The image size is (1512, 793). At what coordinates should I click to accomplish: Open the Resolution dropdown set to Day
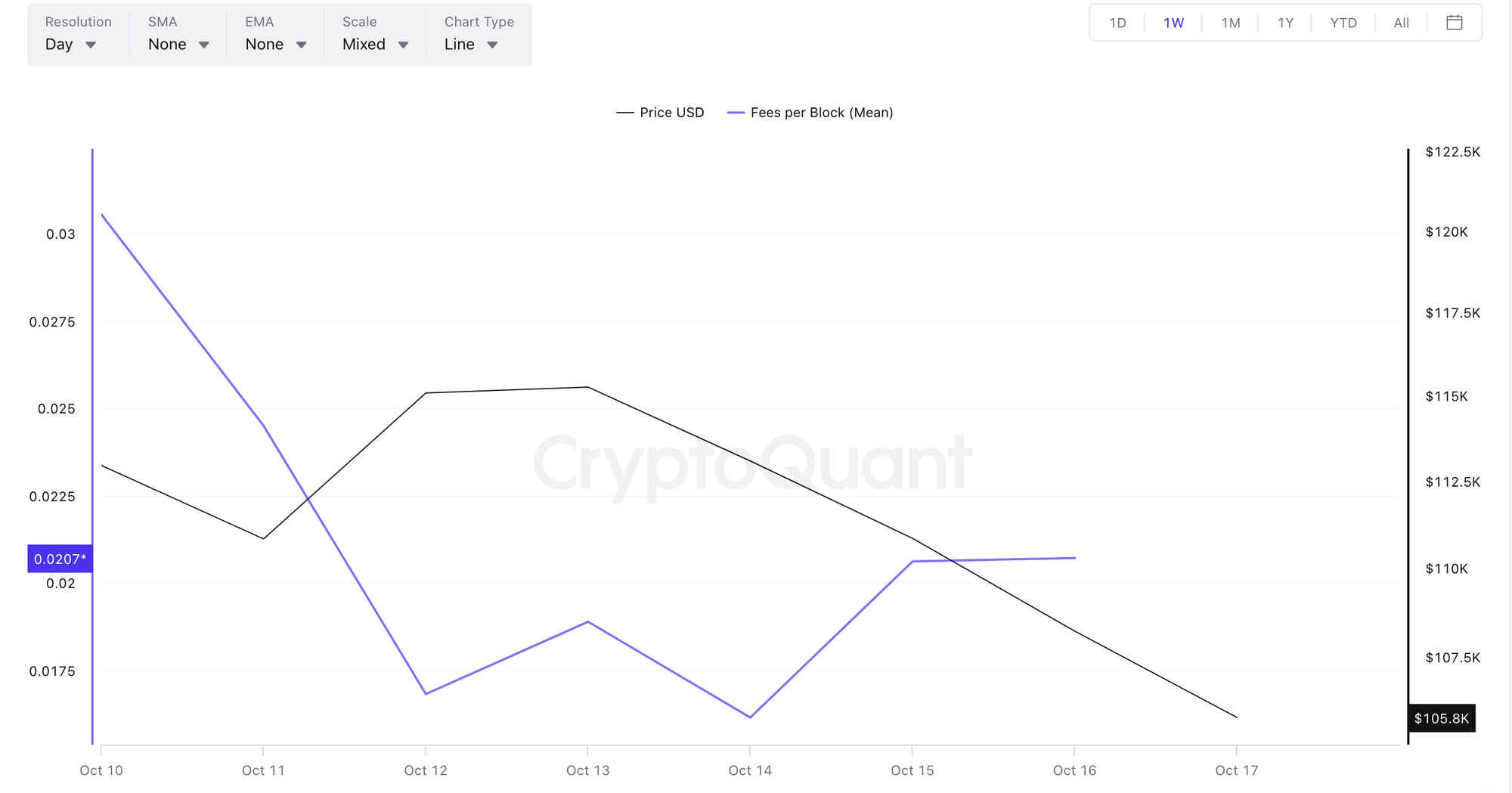tap(72, 44)
